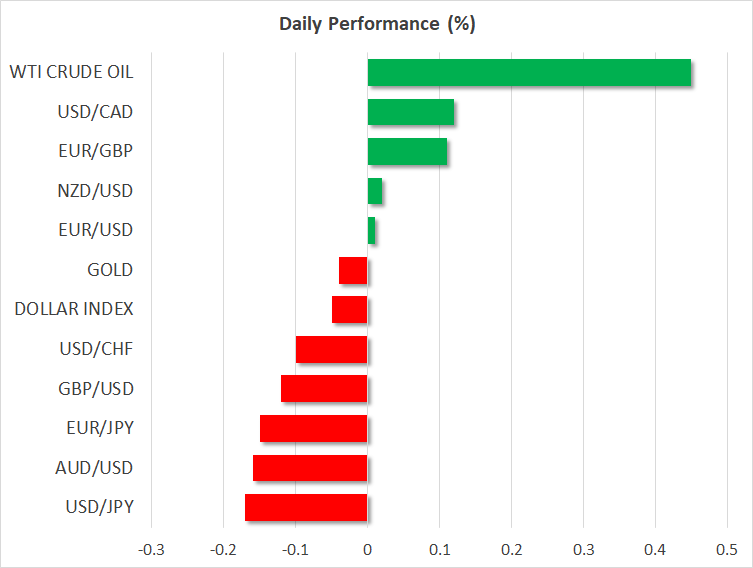This screenshot has height=568, width=753.
Task: Click the WTI CRUDE OIL axis label
Action: coord(71,72)
